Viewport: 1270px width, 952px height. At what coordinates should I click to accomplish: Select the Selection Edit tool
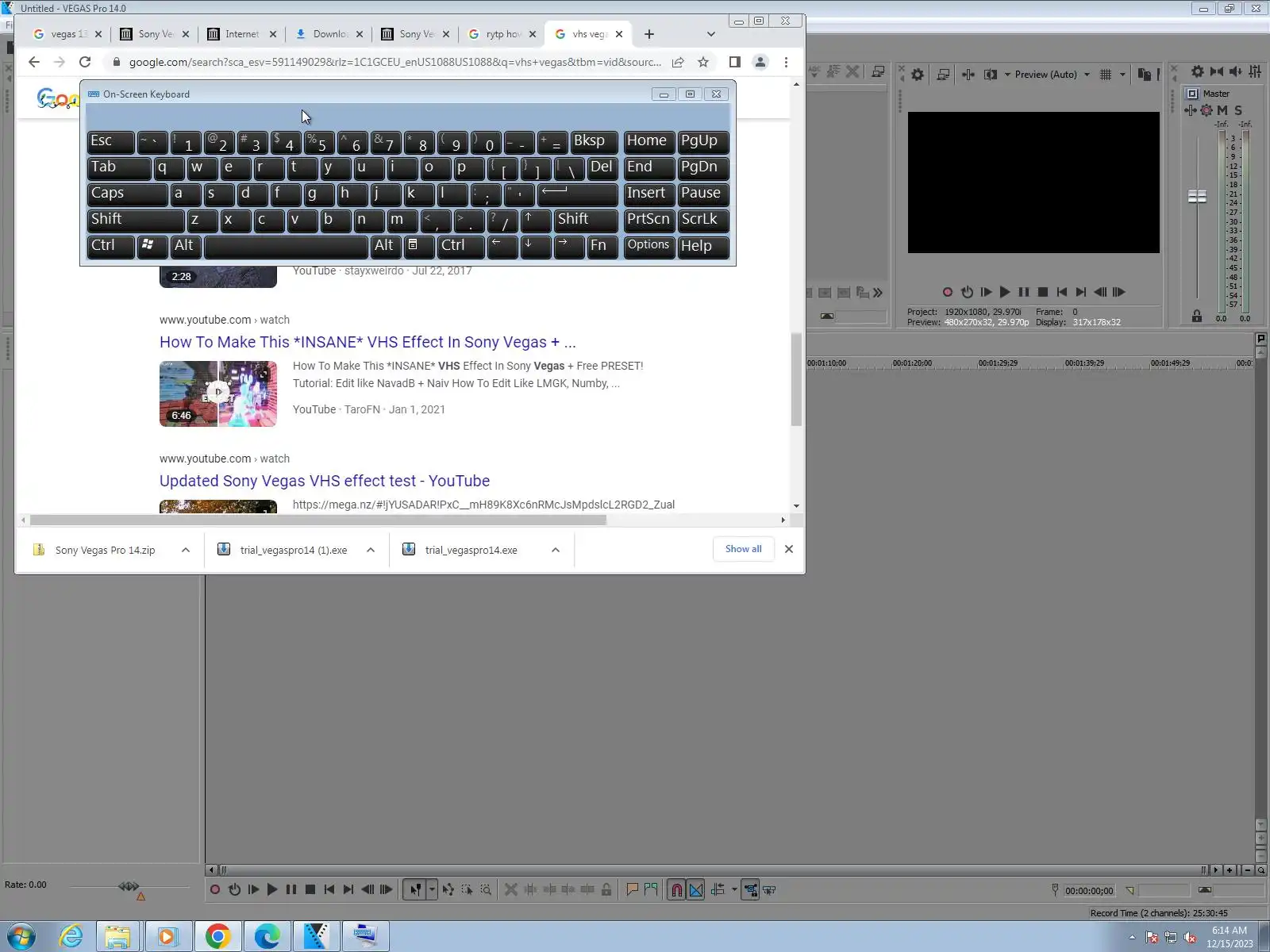click(x=468, y=890)
